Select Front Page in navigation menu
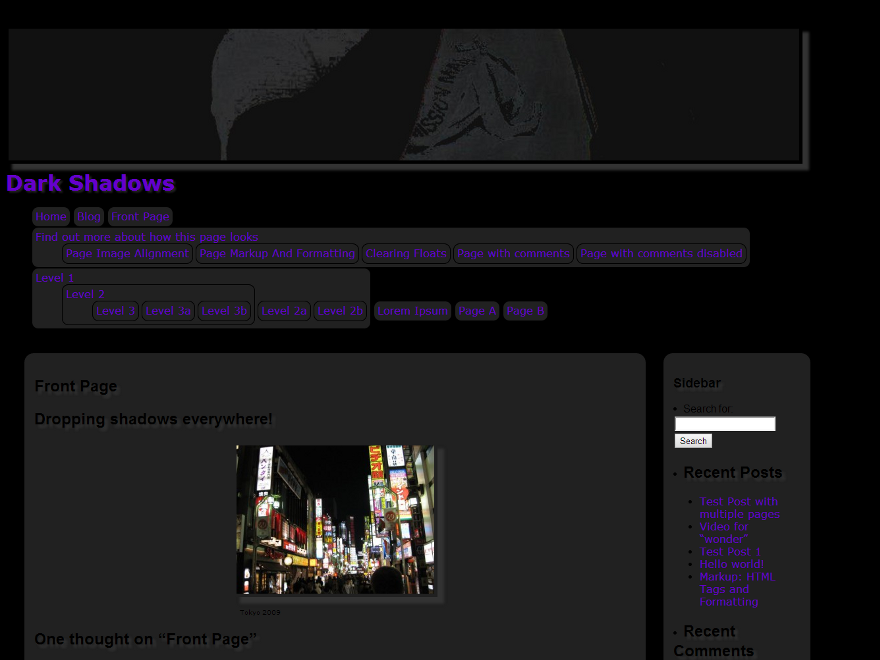 click(x=140, y=217)
